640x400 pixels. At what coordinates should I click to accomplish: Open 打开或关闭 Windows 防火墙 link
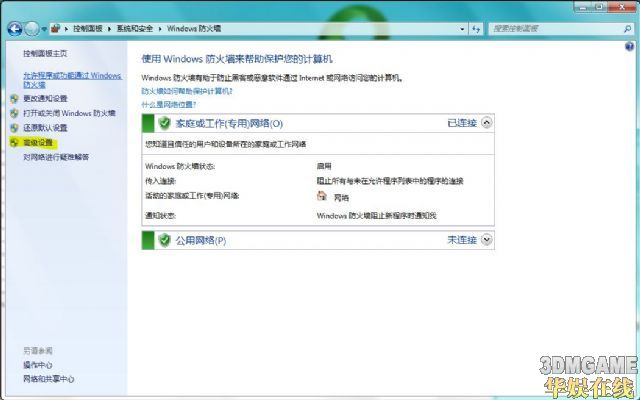point(69,113)
